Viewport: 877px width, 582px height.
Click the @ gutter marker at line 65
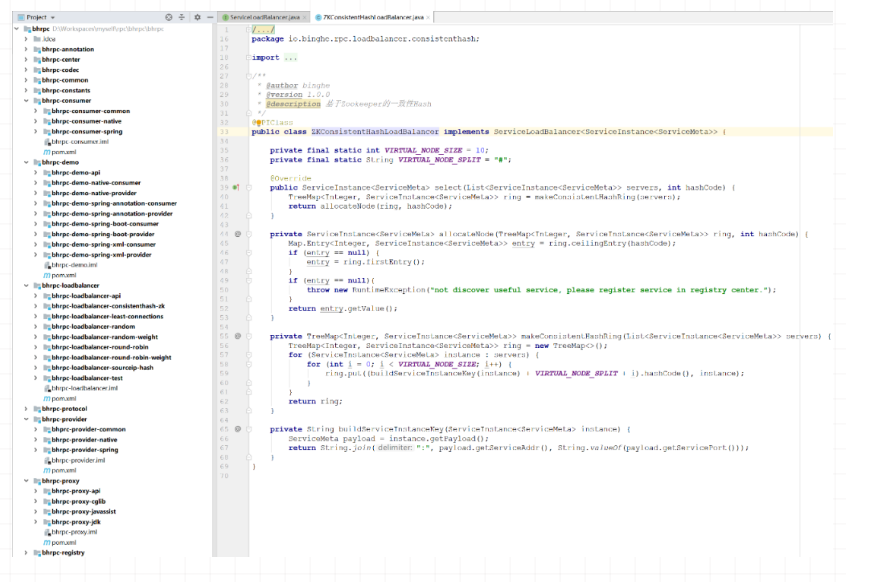[x=237, y=429]
